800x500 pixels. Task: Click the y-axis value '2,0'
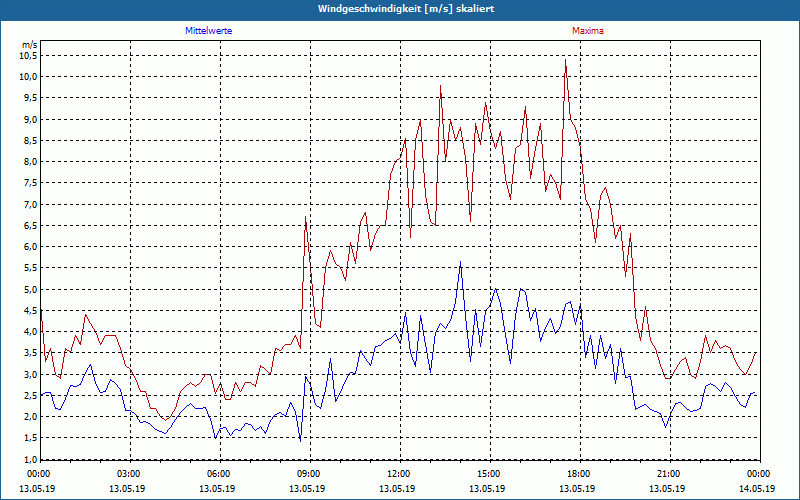pos(31,416)
